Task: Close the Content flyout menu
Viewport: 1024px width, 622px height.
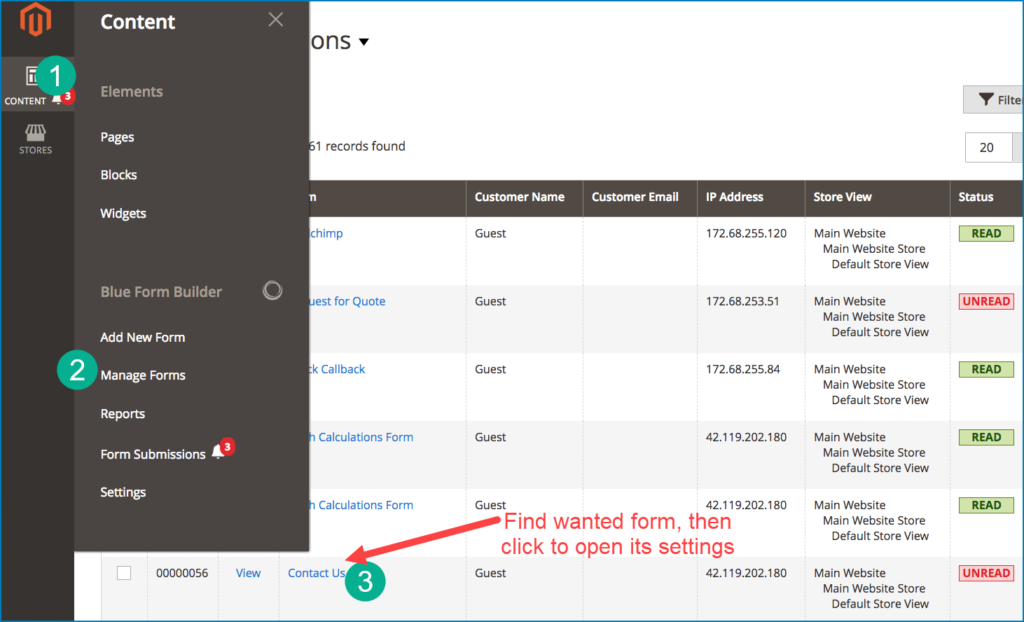Action: 275,19
